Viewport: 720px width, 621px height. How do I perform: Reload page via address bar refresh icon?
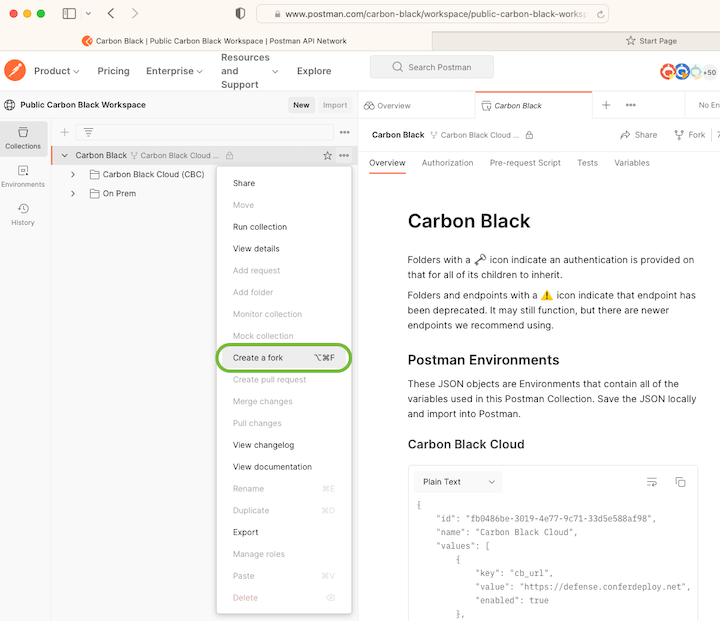600,14
